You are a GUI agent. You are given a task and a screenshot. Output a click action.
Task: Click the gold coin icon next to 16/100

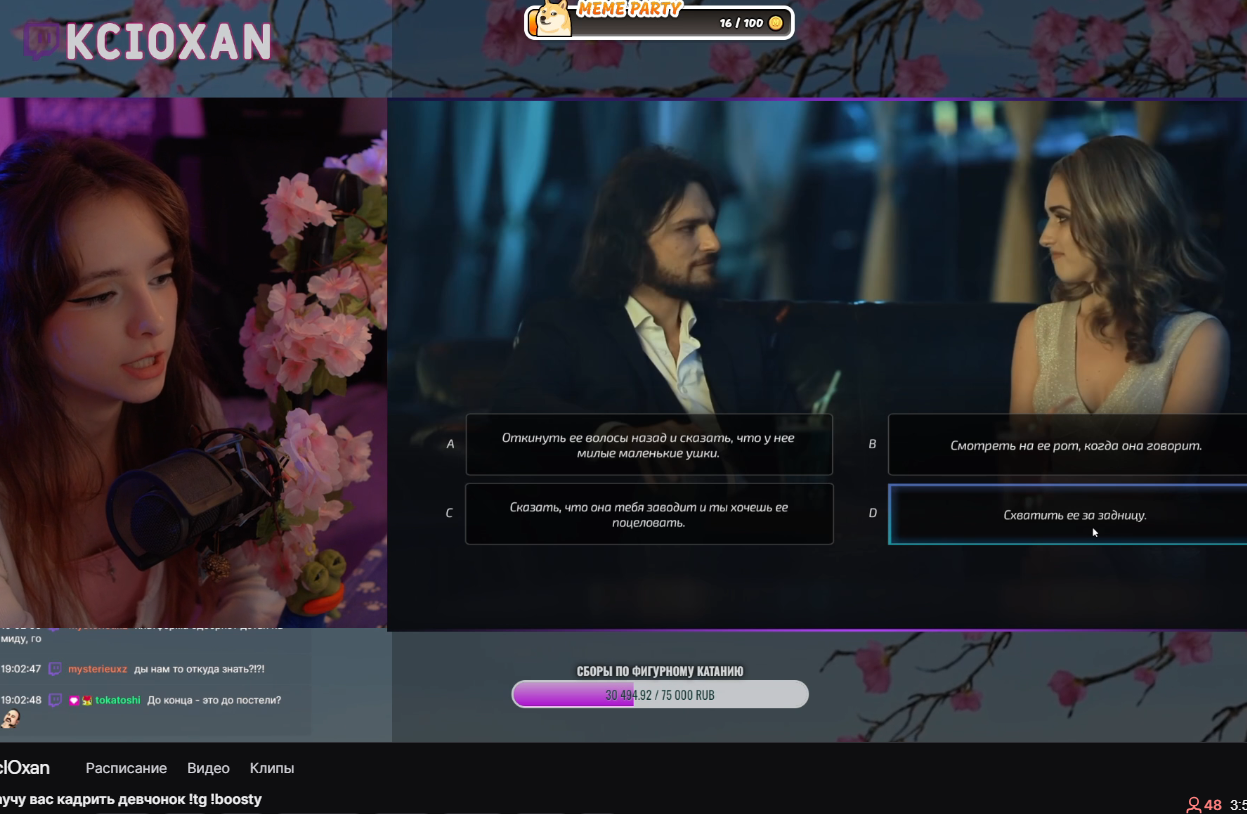775,23
